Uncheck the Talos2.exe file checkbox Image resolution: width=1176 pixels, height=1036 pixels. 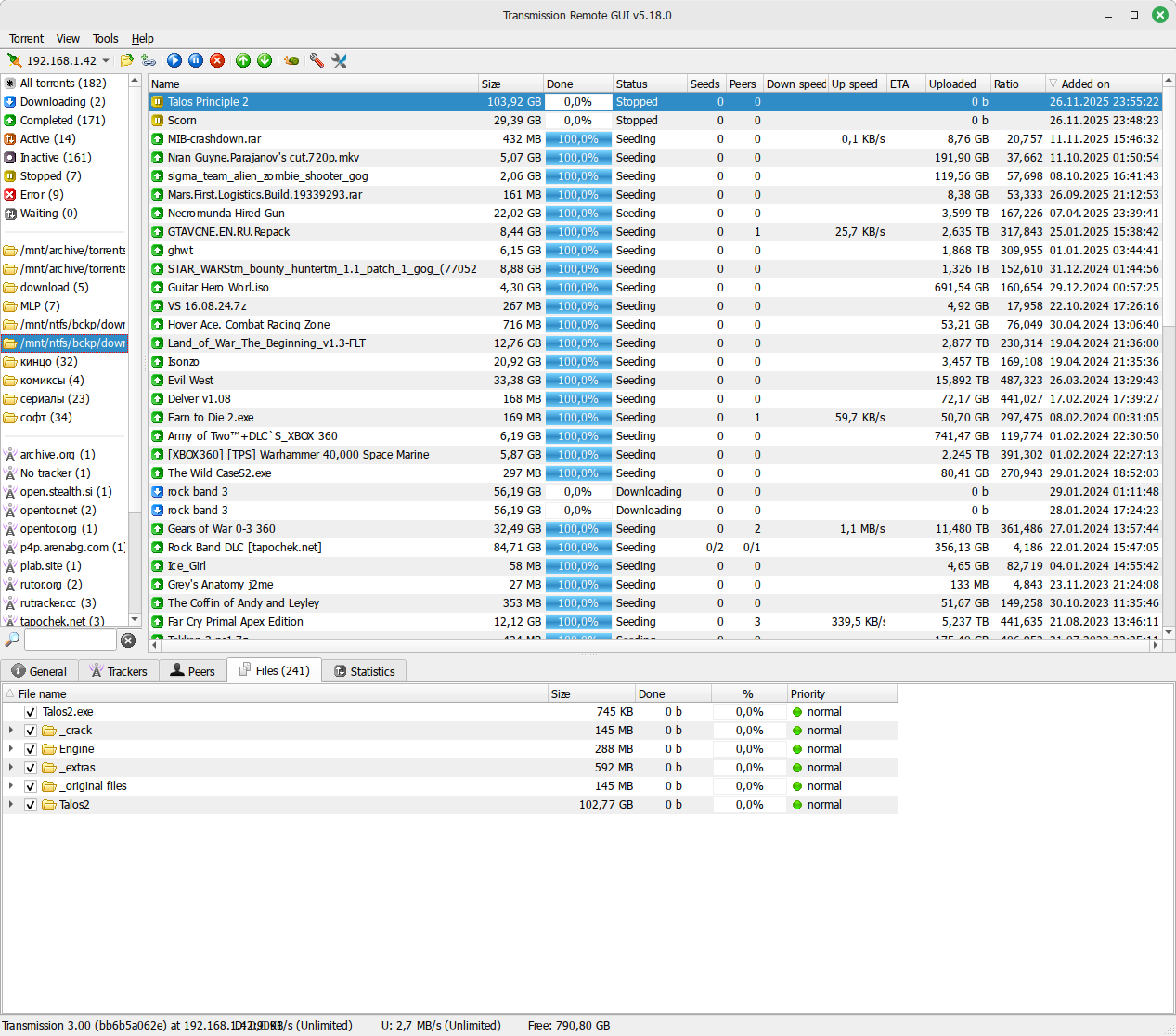[x=31, y=712]
